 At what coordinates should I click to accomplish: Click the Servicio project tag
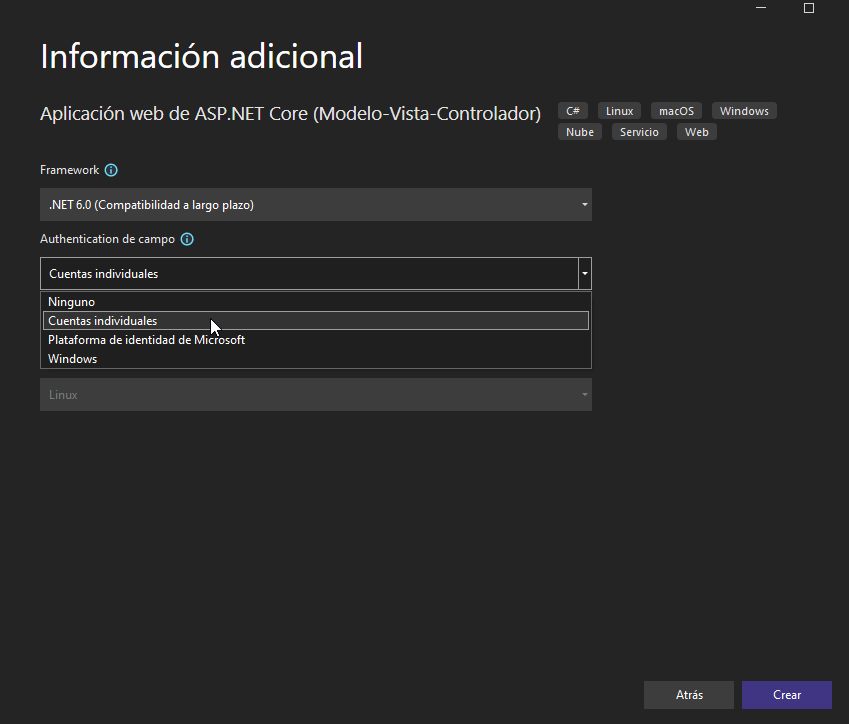coord(638,131)
